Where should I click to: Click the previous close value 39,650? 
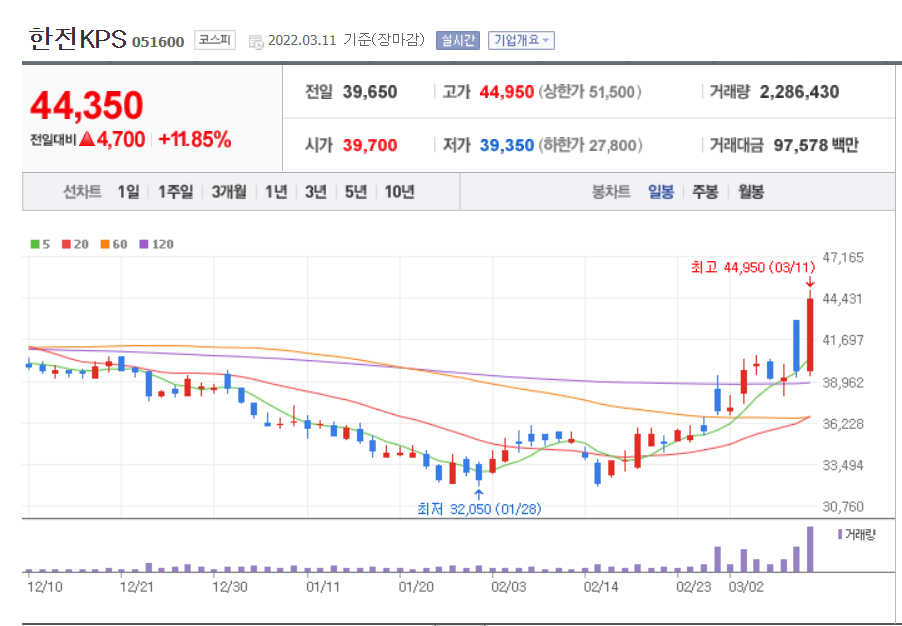[370, 92]
